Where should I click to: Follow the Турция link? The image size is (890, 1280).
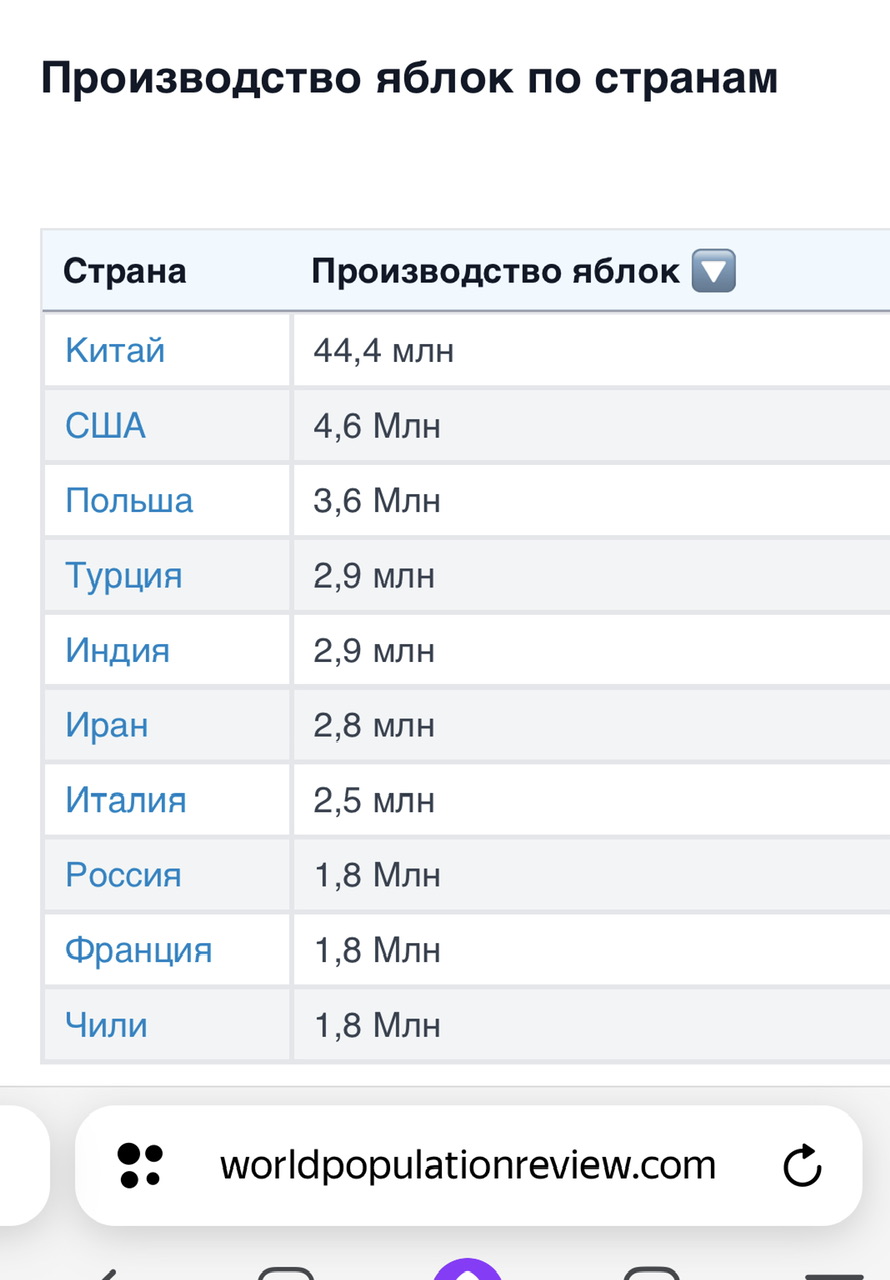point(124,576)
